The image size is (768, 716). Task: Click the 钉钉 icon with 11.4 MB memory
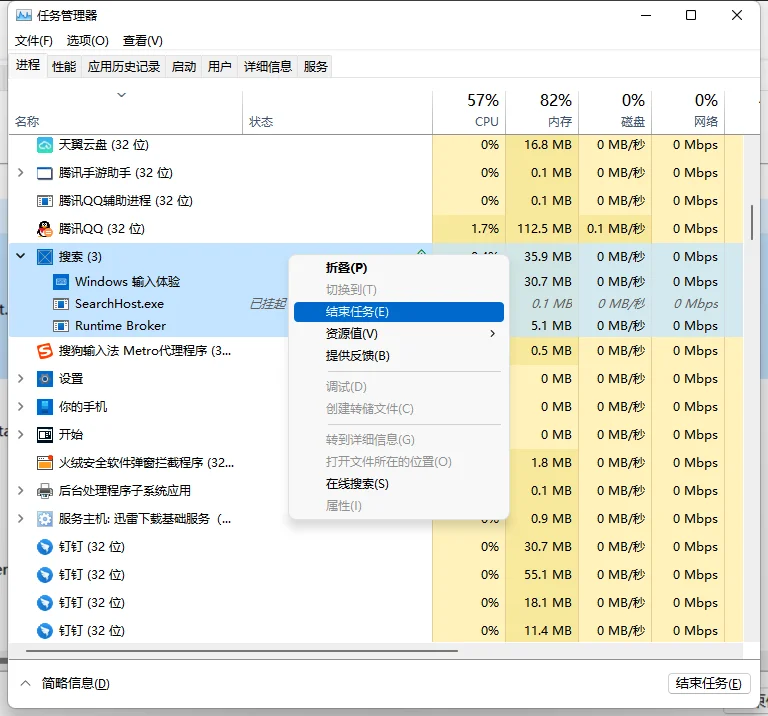45,630
